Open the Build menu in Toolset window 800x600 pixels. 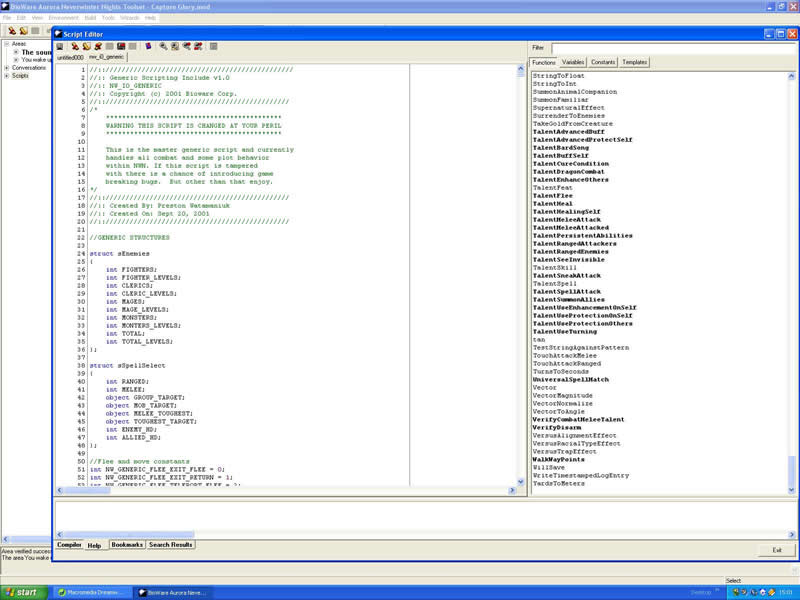coord(90,18)
